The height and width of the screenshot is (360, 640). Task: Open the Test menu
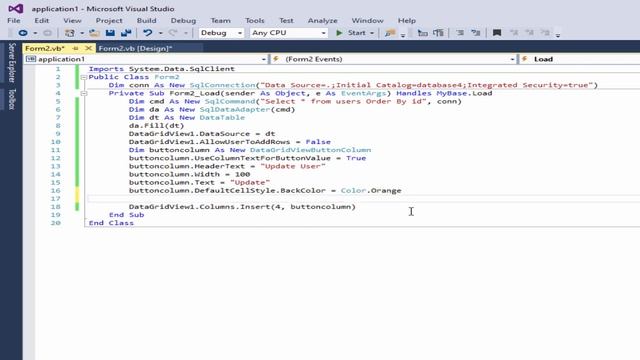(286, 20)
